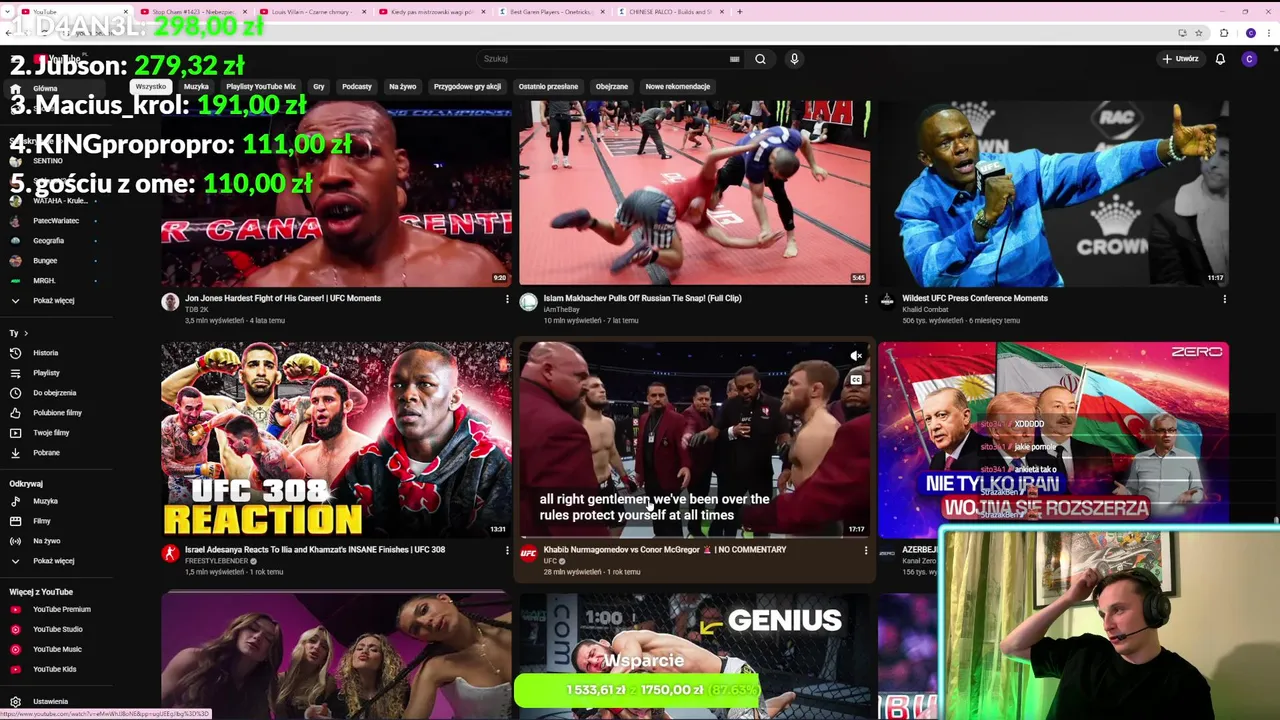Open Twoje filmy in the sidebar
The image size is (1280, 720).
[x=51, y=433]
